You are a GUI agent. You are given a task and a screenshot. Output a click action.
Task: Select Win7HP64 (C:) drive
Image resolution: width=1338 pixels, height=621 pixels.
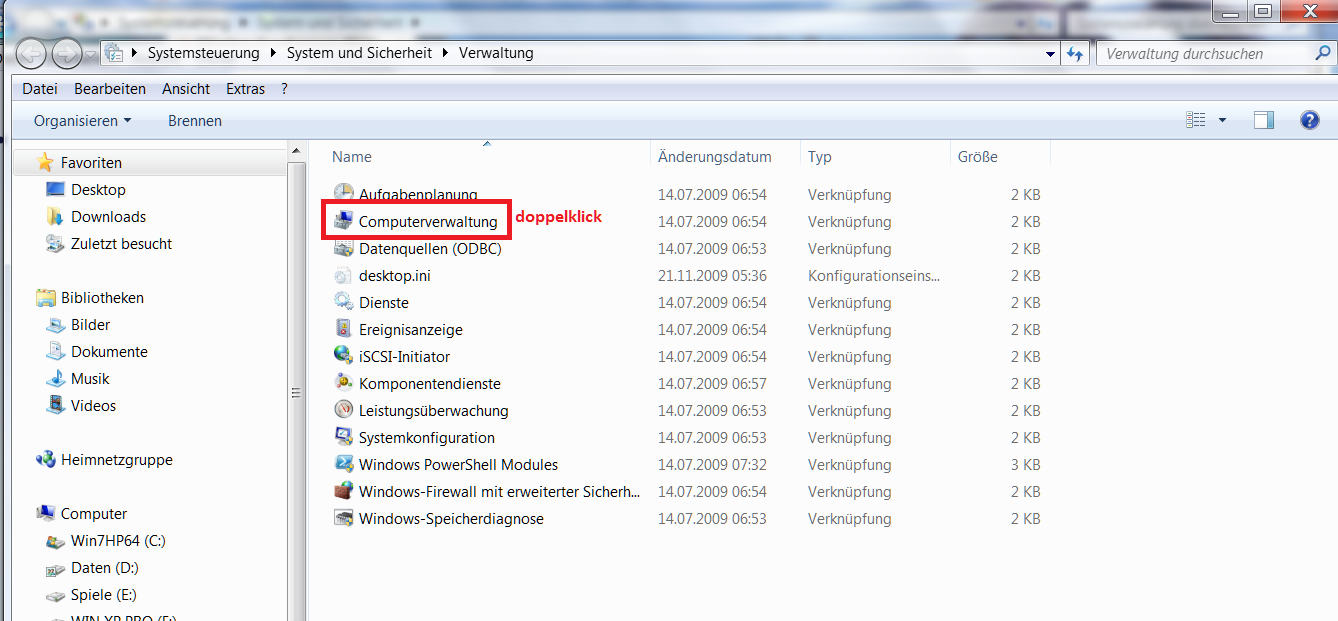[x=106, y=540]
